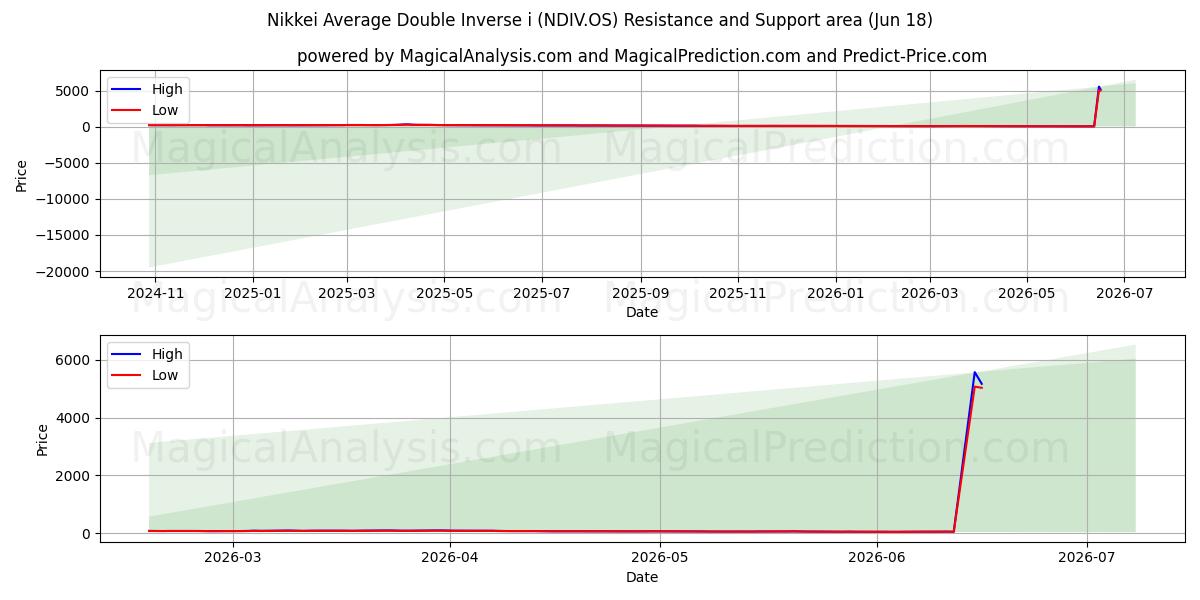The height and width of the screenshot is (600, 1200).
Task: Click the '2026-03' tick label on top chart
Action: click(929, 295)
